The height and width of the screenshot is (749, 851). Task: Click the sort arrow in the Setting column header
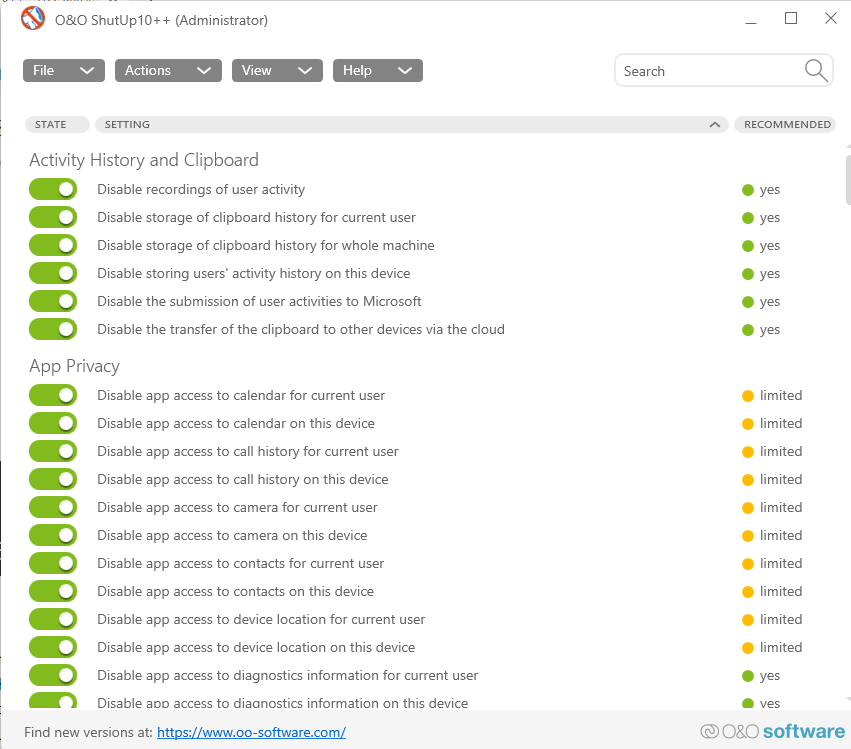714,125
